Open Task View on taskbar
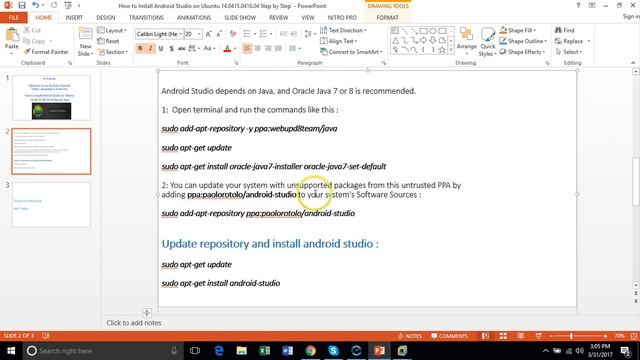The image size is (640, 360). coord(195,351)
